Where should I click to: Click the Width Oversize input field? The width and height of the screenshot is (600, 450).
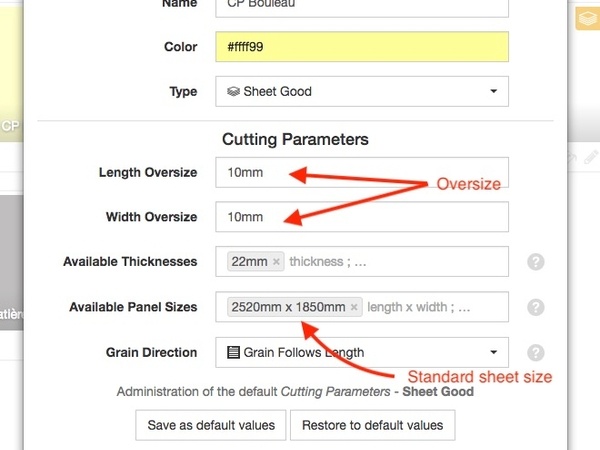362,217
